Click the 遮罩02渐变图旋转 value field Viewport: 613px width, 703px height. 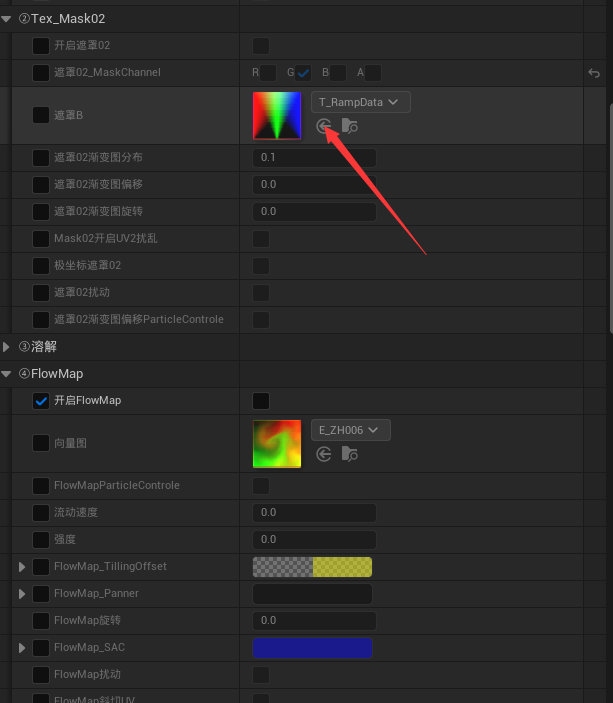click(314, 212)
